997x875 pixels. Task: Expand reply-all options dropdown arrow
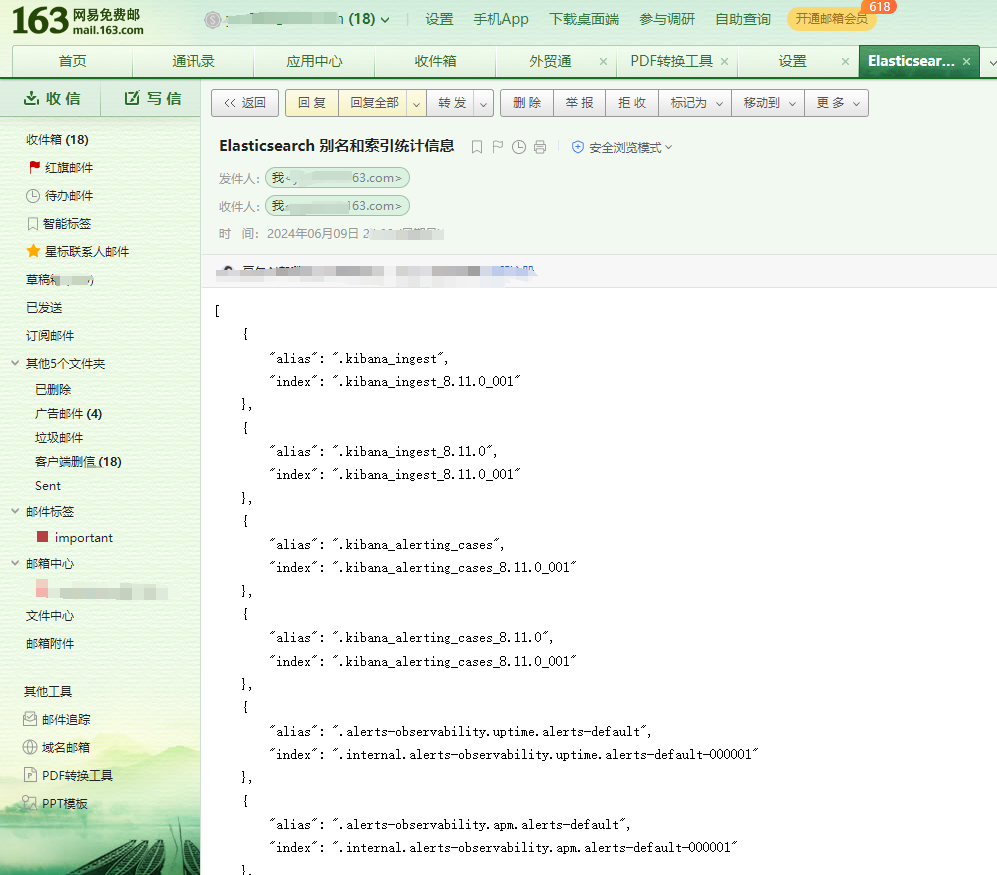pyautogui.click(x=416, y=104)
